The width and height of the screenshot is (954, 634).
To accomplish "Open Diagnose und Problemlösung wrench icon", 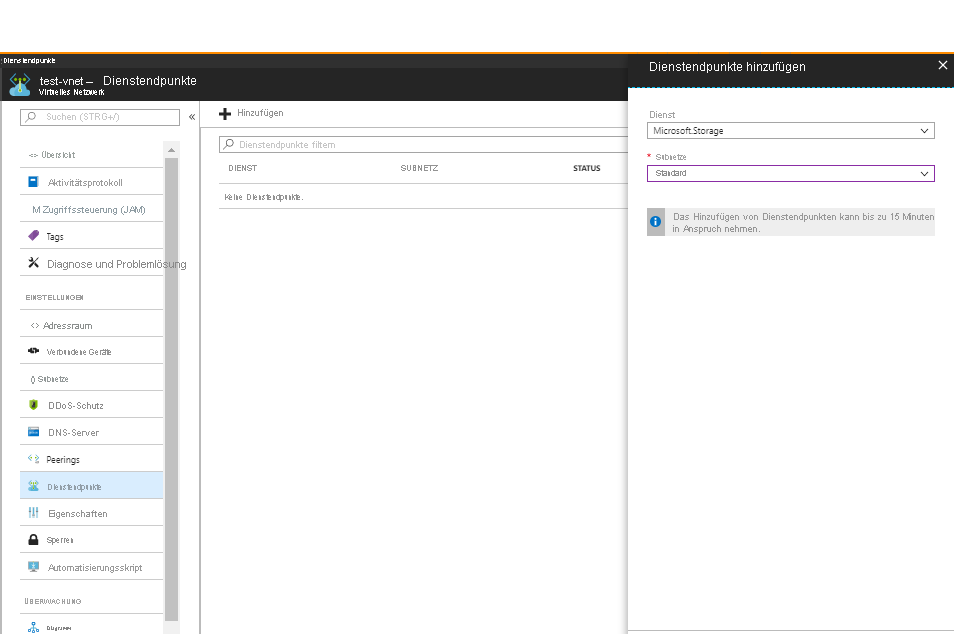I will pos(33,263).
